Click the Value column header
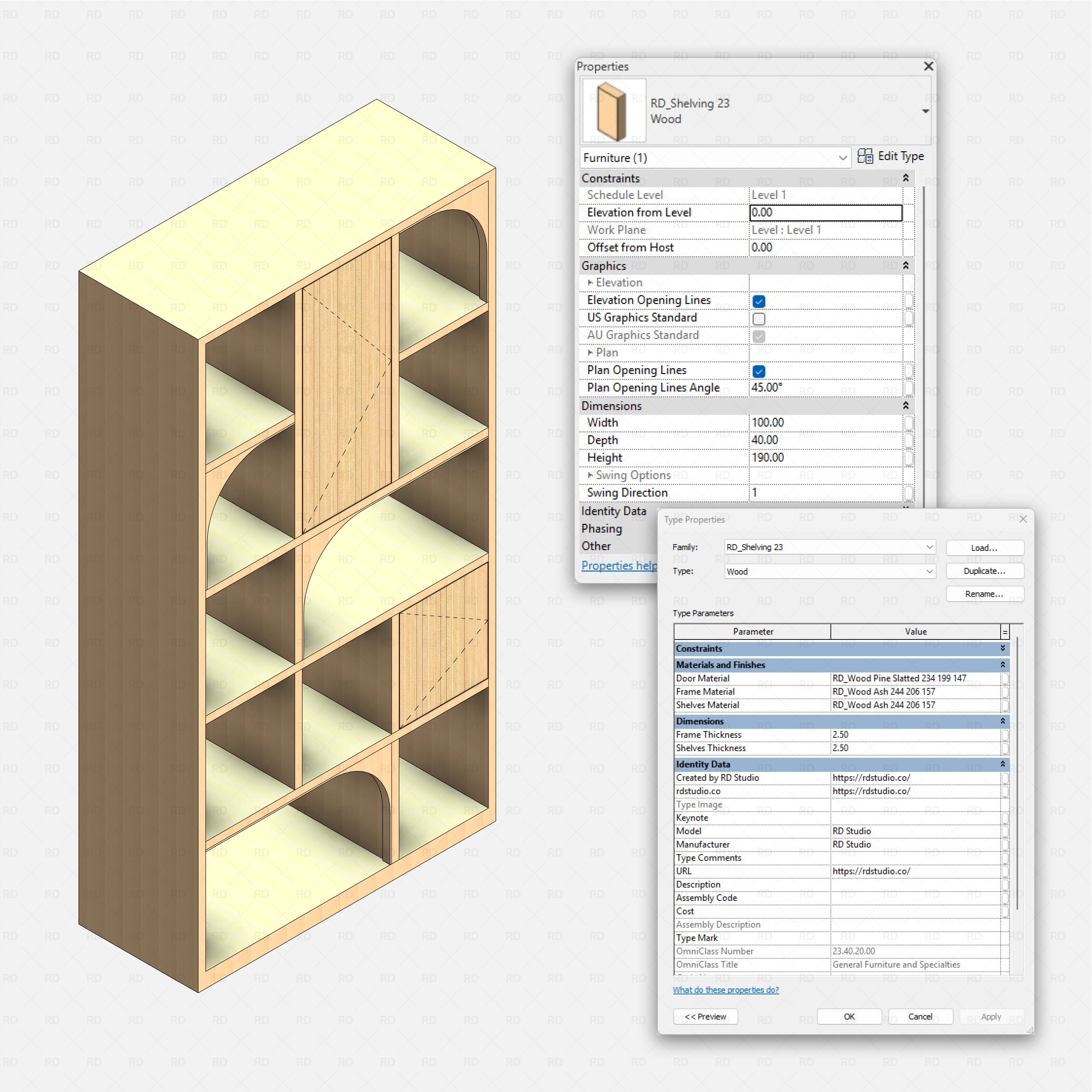The image size is (1092, 1092). pyautogui.click(x=916, y=632)
